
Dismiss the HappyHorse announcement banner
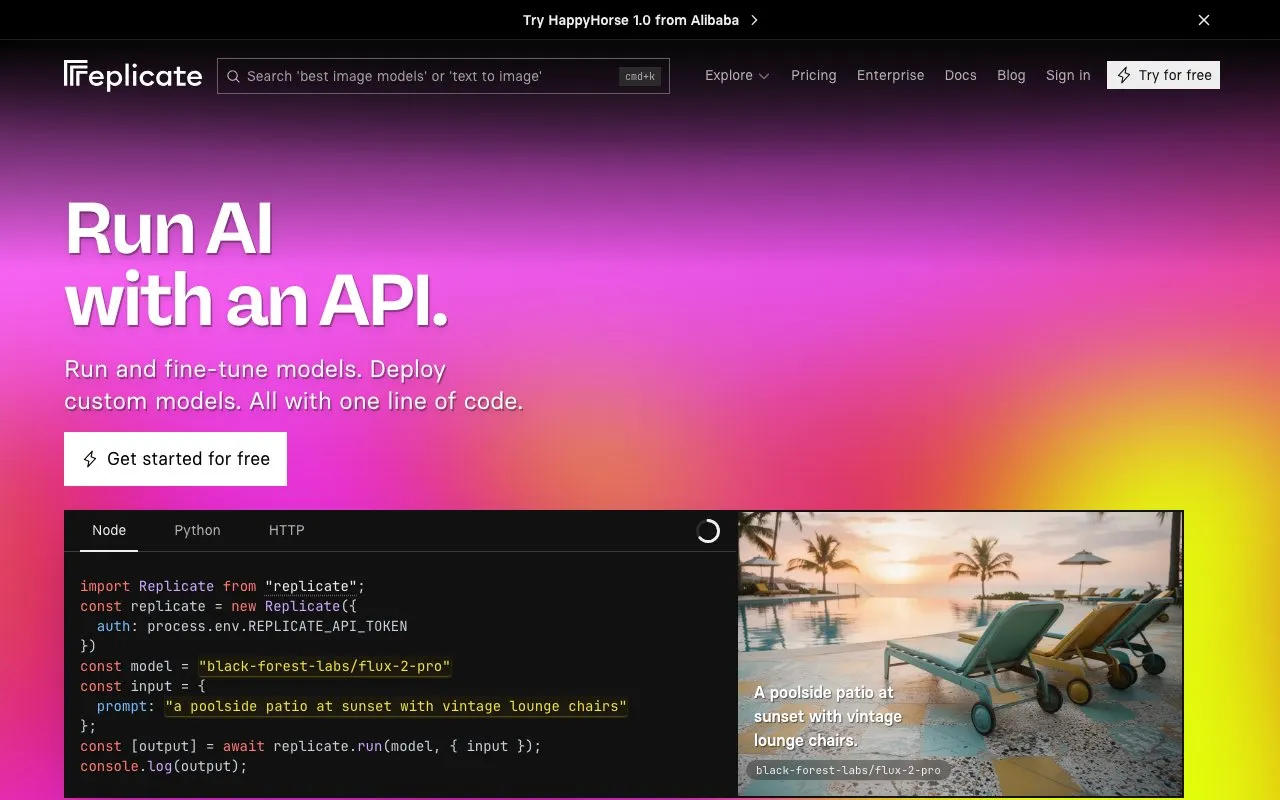click(x=1204, y=20)
